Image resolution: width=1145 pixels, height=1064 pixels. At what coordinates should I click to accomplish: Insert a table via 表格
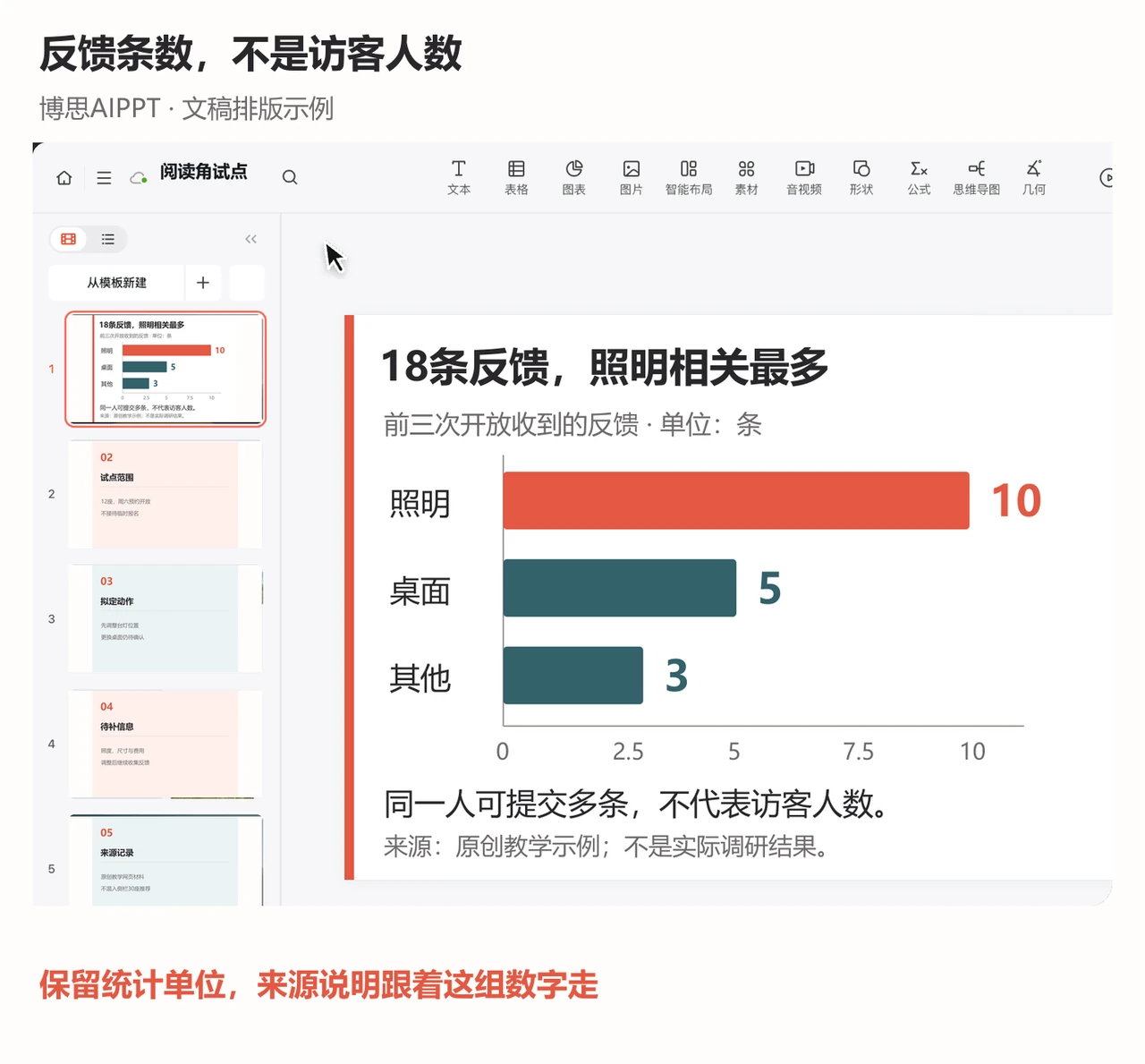516,177
